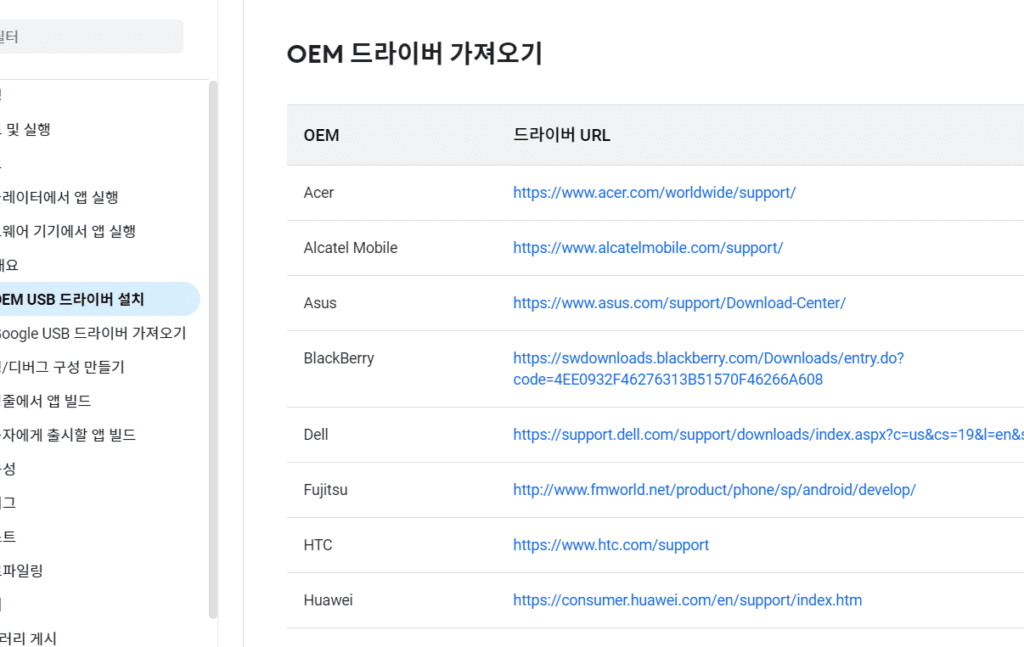Visit the HTC support link
Viewport: 1024px width, 647px height.
[x=611, y=545]
